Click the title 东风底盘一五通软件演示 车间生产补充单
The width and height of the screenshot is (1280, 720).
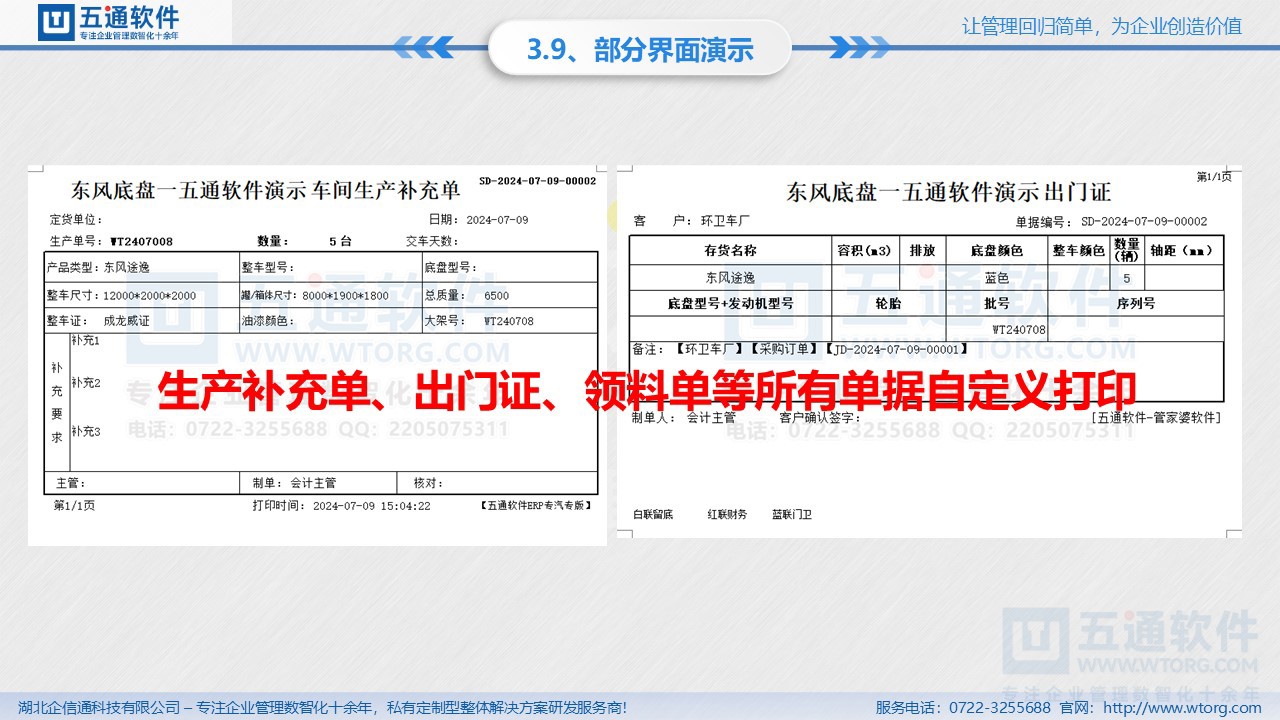pos(265,191)
